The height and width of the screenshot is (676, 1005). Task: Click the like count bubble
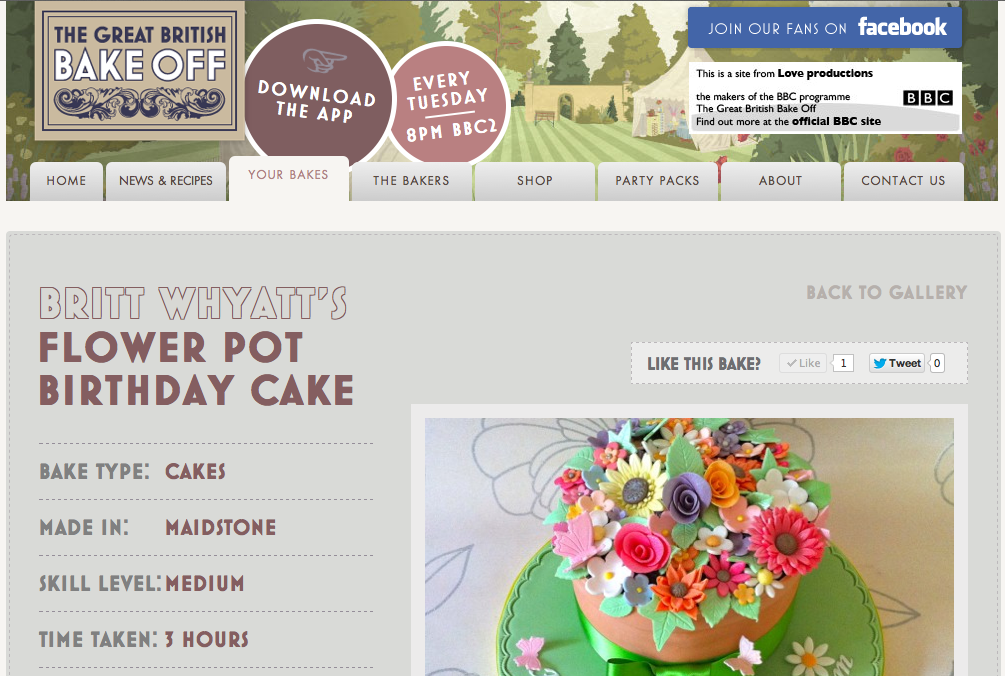pyautogui.click(x=843, y=363)
